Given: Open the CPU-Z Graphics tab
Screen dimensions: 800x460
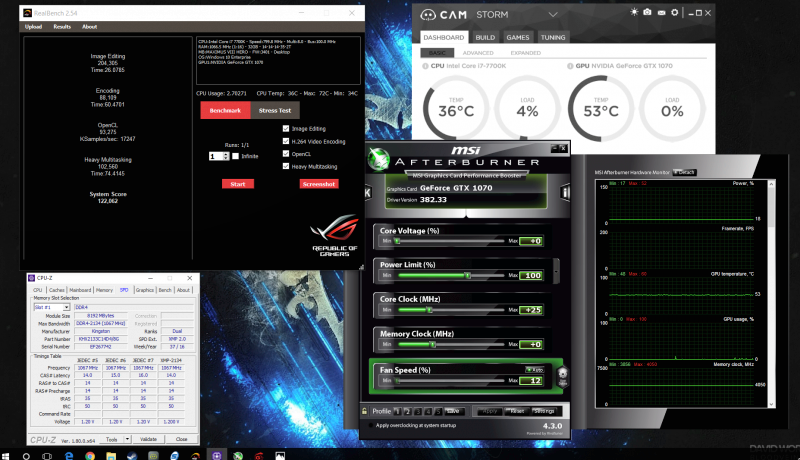Looking at the screenshot, I should (x=144, y=290).
